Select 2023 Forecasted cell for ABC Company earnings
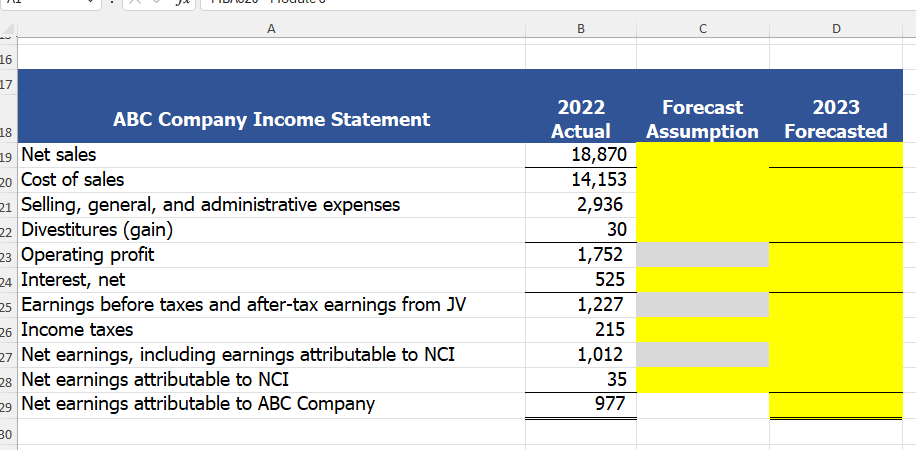 (836, 405)
